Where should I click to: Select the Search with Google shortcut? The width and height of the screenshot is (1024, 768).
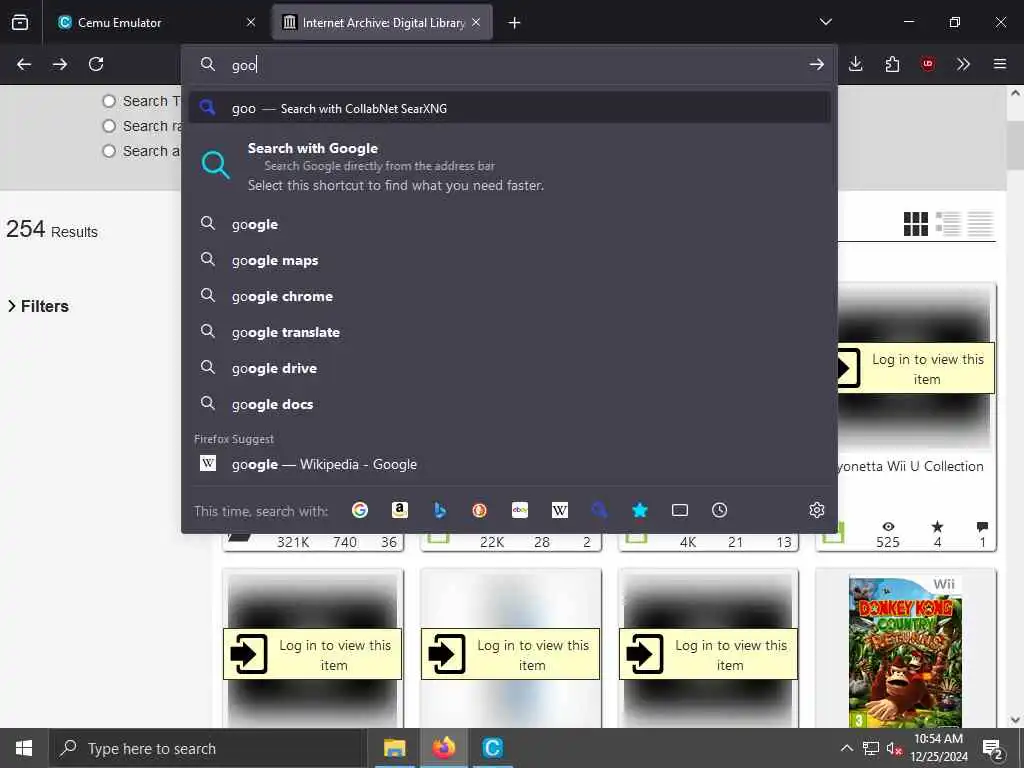(509, 166)
